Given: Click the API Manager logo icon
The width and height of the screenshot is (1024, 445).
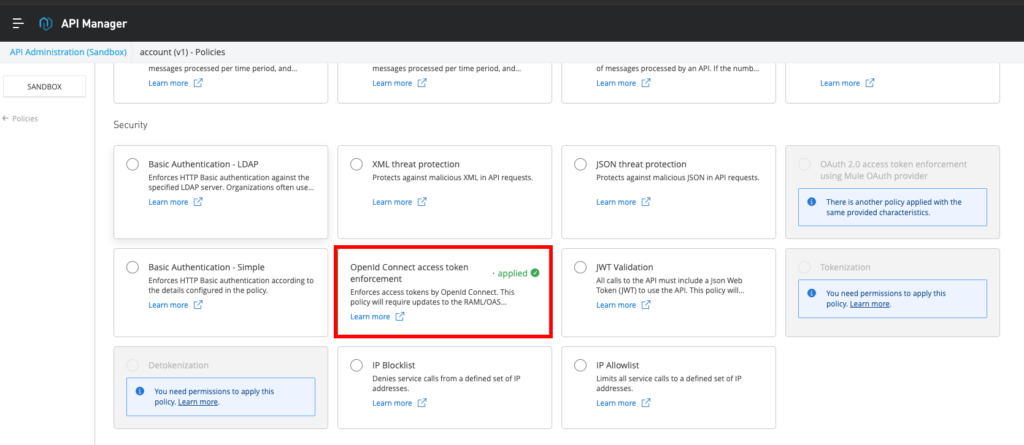Looking at the screenshot, I should [46, 23].
